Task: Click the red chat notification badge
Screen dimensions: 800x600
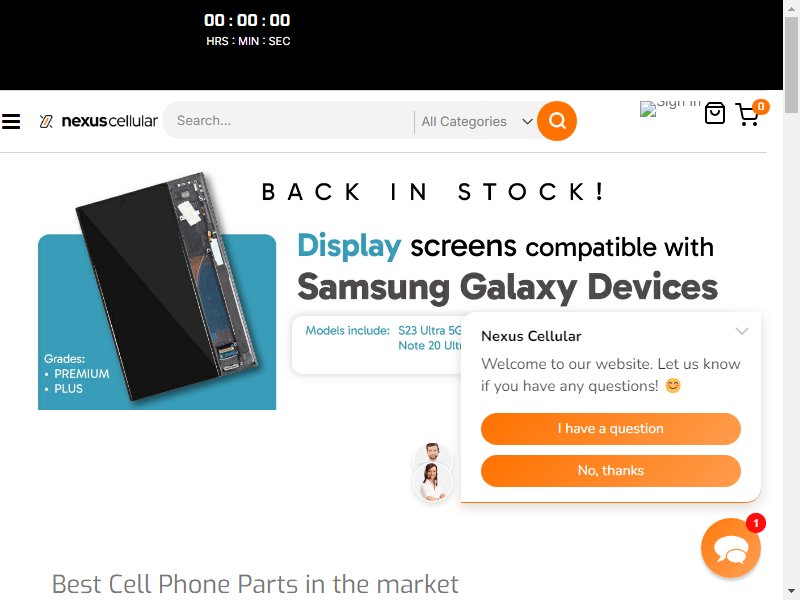Action: 755,523
